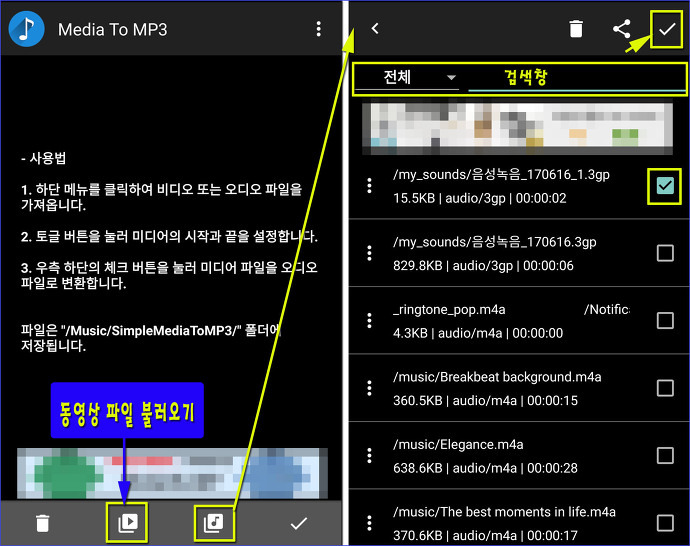Tap the "829.8KB | audio/3gp | 00:00:06" details

483,266
